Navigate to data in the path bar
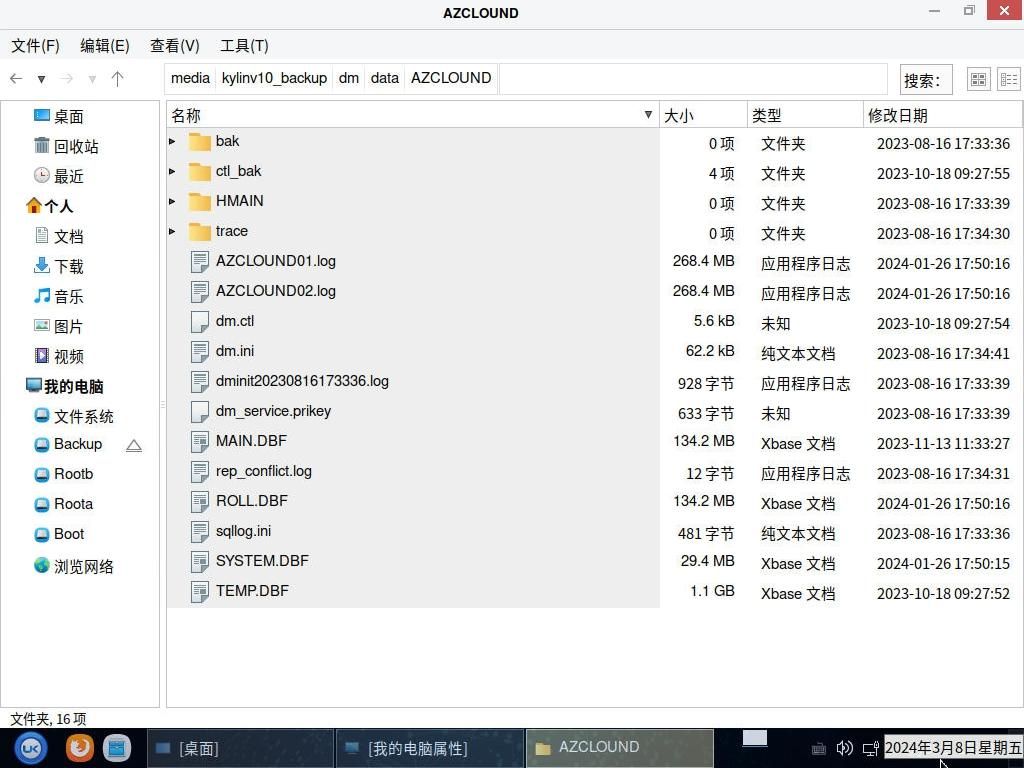 tap(385, 78)
